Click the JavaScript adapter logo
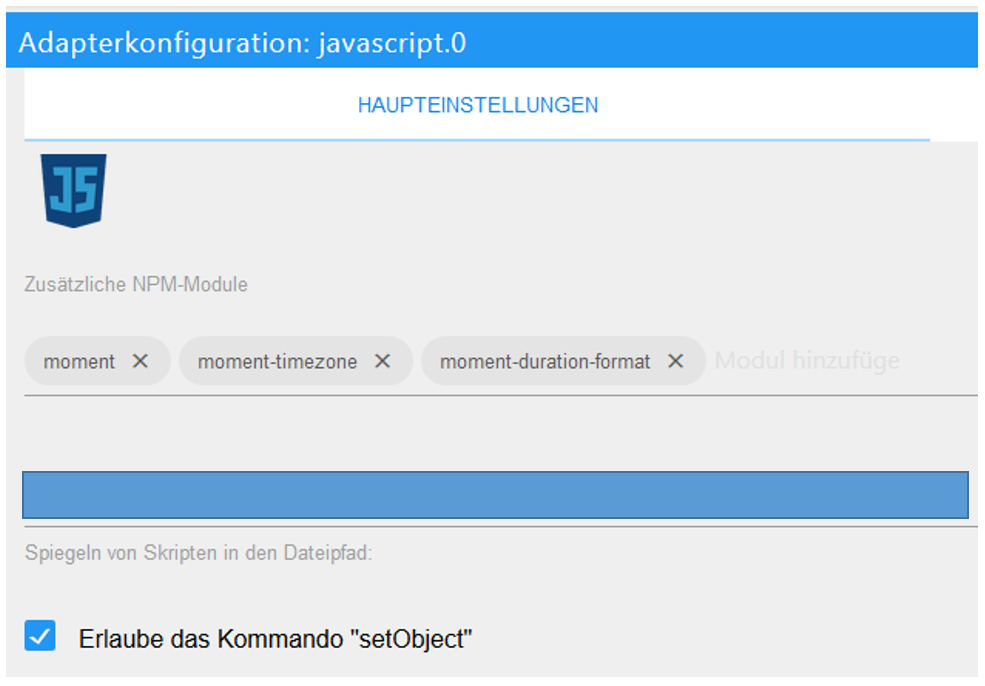The width and height of the screenshot is (985, 686). [74, 190]
